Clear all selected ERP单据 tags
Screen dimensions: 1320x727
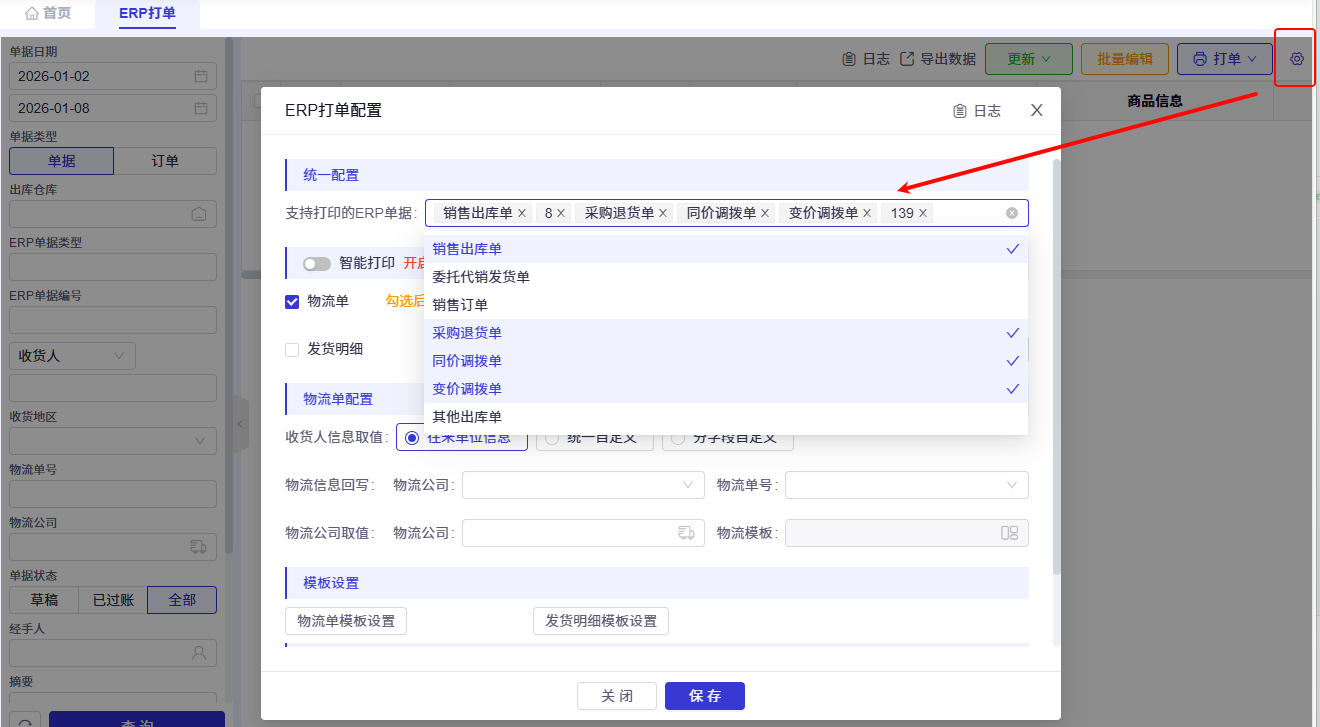[x=1012, y=213]
